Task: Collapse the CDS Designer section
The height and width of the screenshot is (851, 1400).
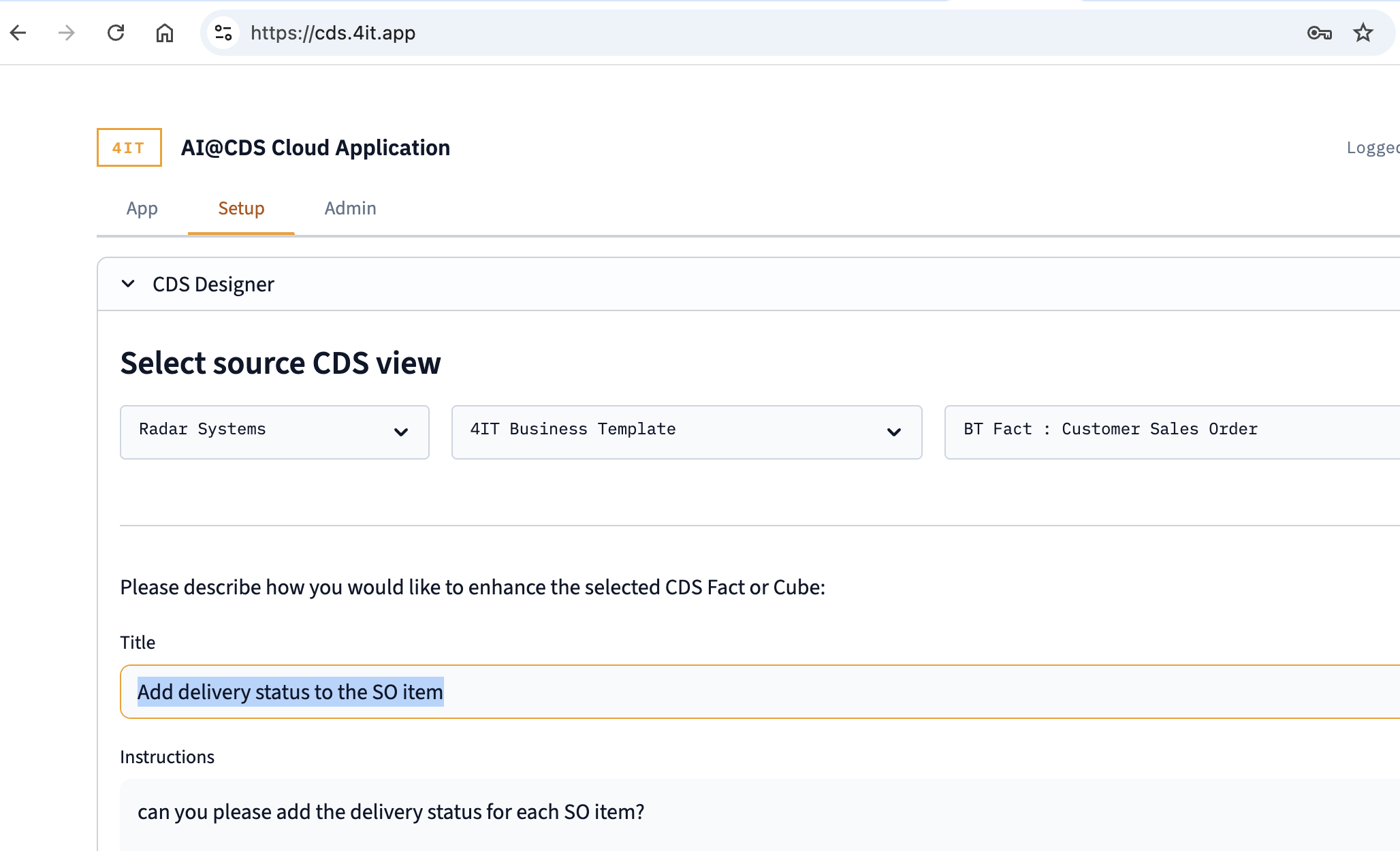Action: pos(128,284)
